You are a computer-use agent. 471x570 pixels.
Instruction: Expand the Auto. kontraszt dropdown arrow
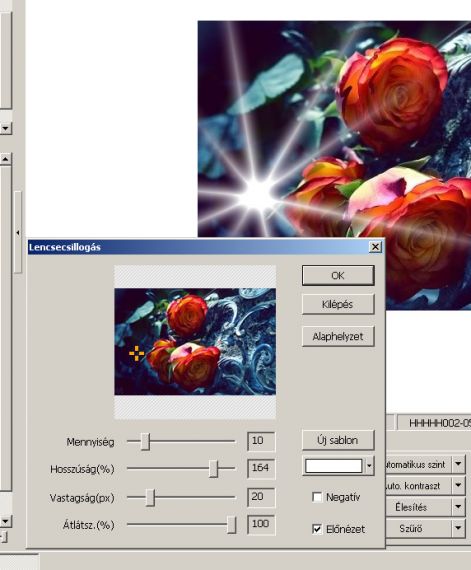(x=458, y=485)
